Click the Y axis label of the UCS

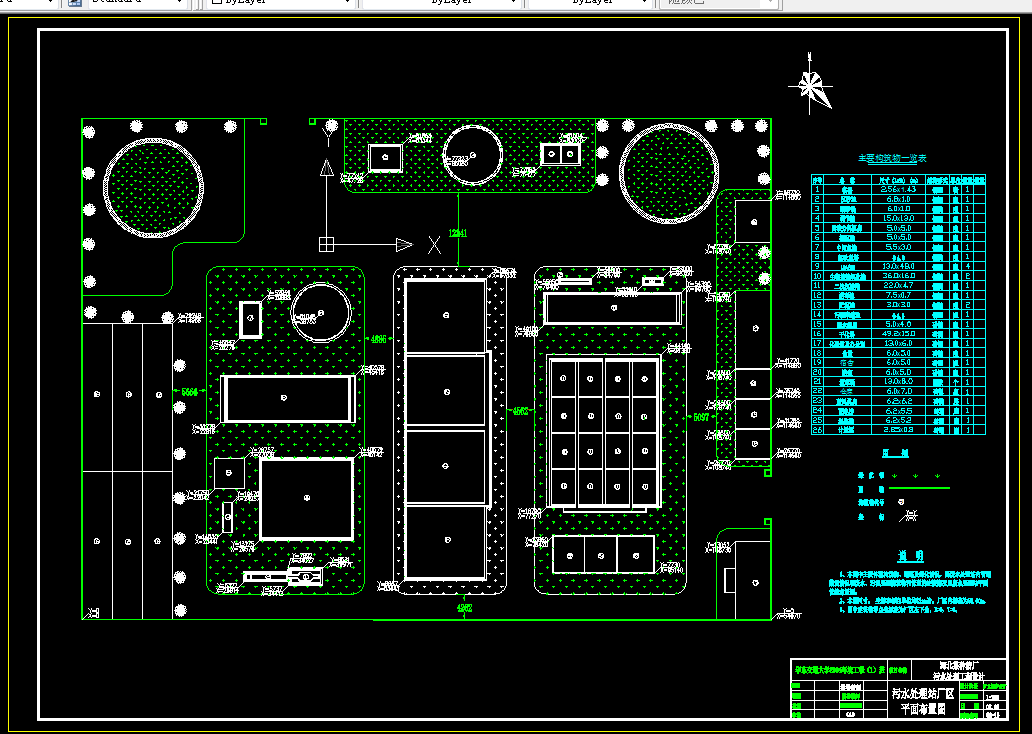(326, 136)
